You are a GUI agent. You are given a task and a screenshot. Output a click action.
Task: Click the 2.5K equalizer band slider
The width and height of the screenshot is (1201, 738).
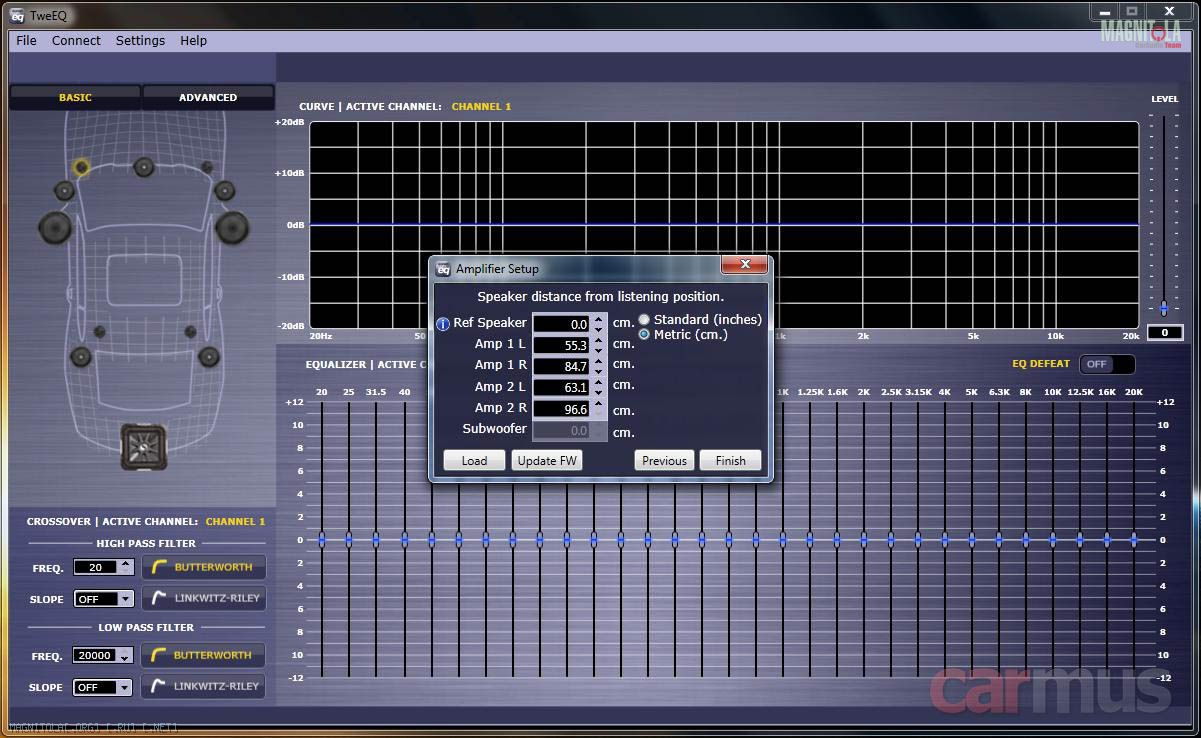(891, 539)
